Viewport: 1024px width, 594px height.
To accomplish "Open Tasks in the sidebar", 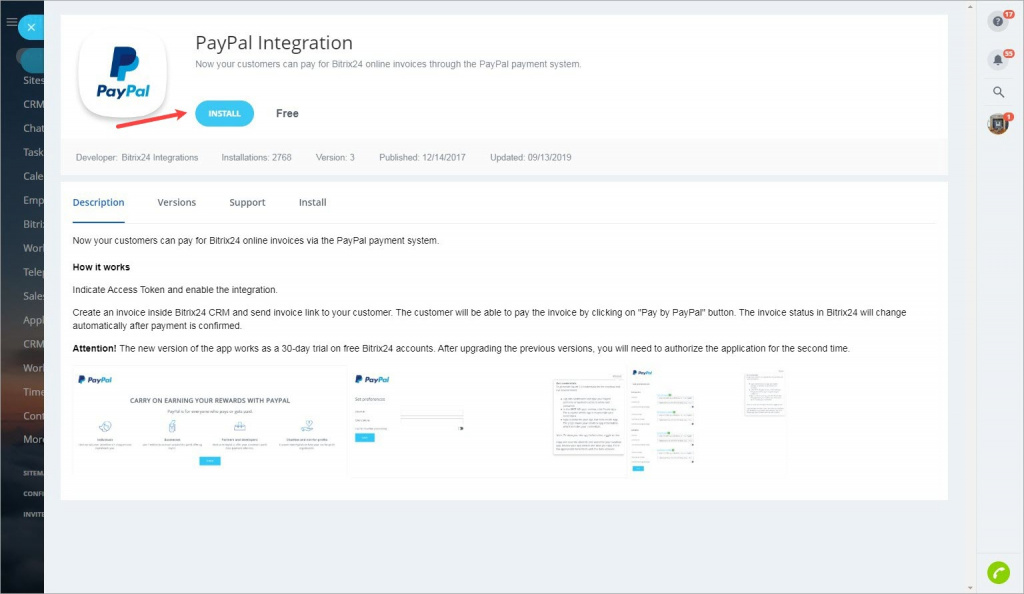I will point(33,152).
